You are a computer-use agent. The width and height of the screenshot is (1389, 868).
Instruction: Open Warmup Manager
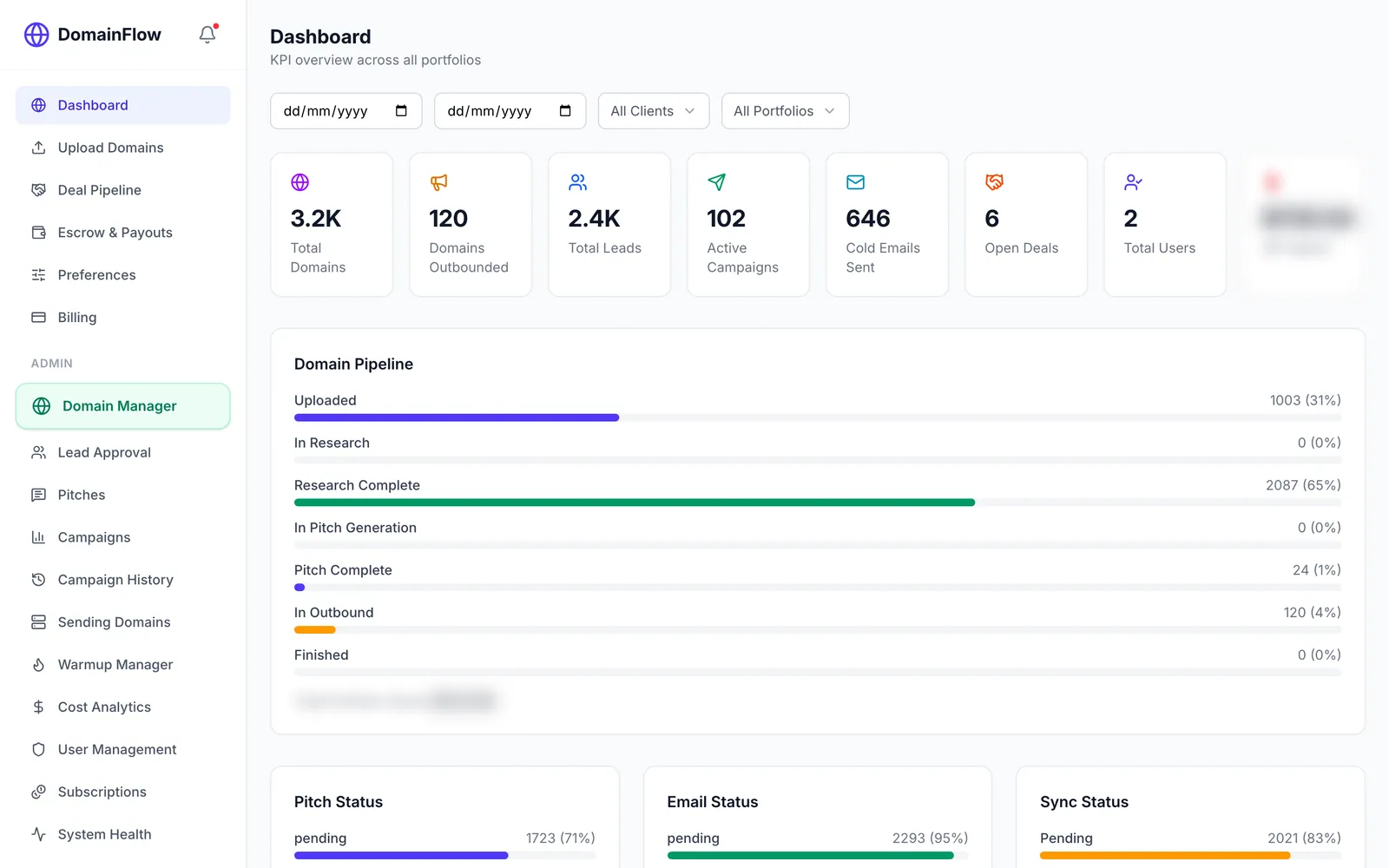point(122,665)
